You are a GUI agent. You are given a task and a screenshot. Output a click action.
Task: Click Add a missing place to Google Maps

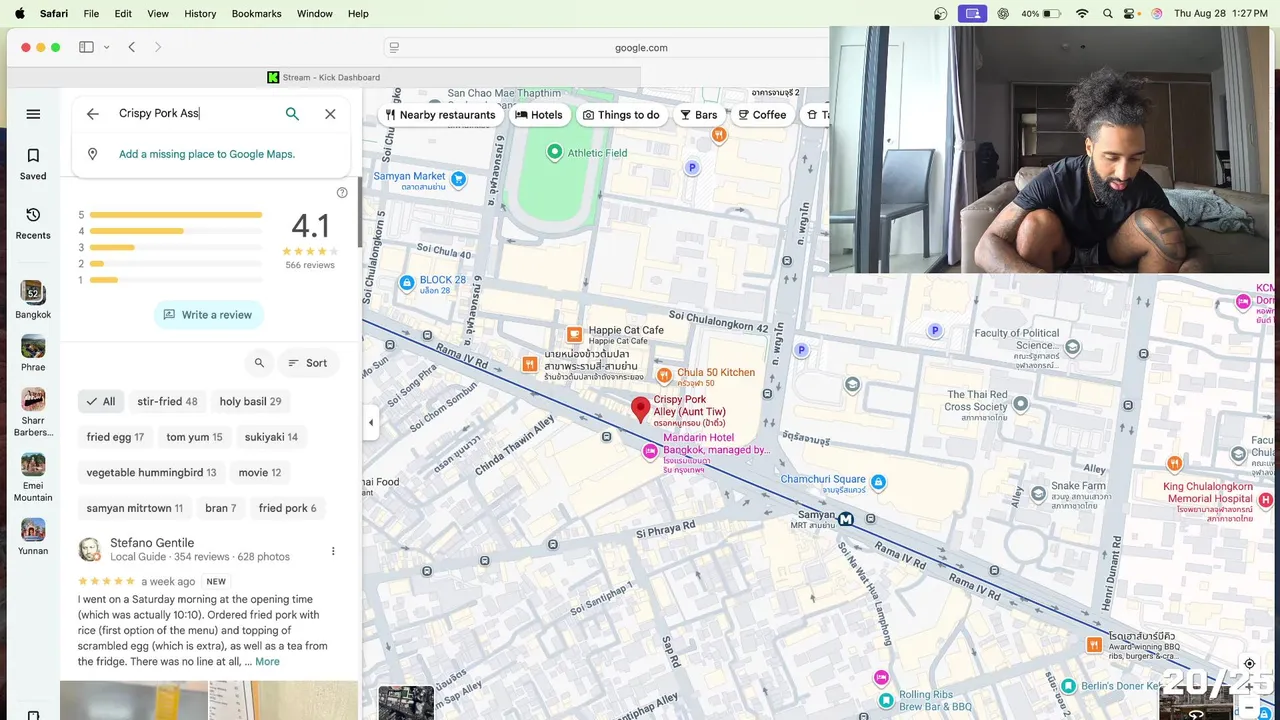(207, 154)
